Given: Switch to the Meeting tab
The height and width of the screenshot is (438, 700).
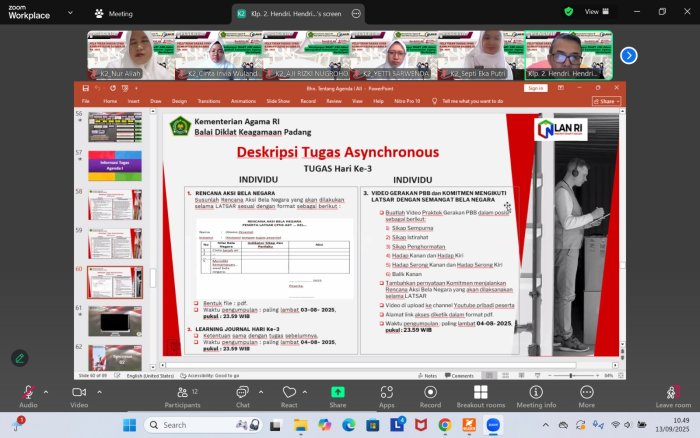Looking at the screenshot, I should [x=113, y=14].
